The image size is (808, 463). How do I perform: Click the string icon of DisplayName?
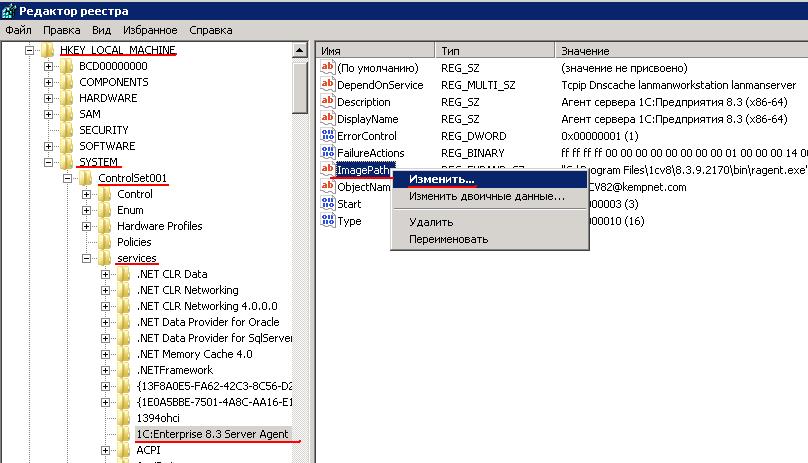[327, 119]
